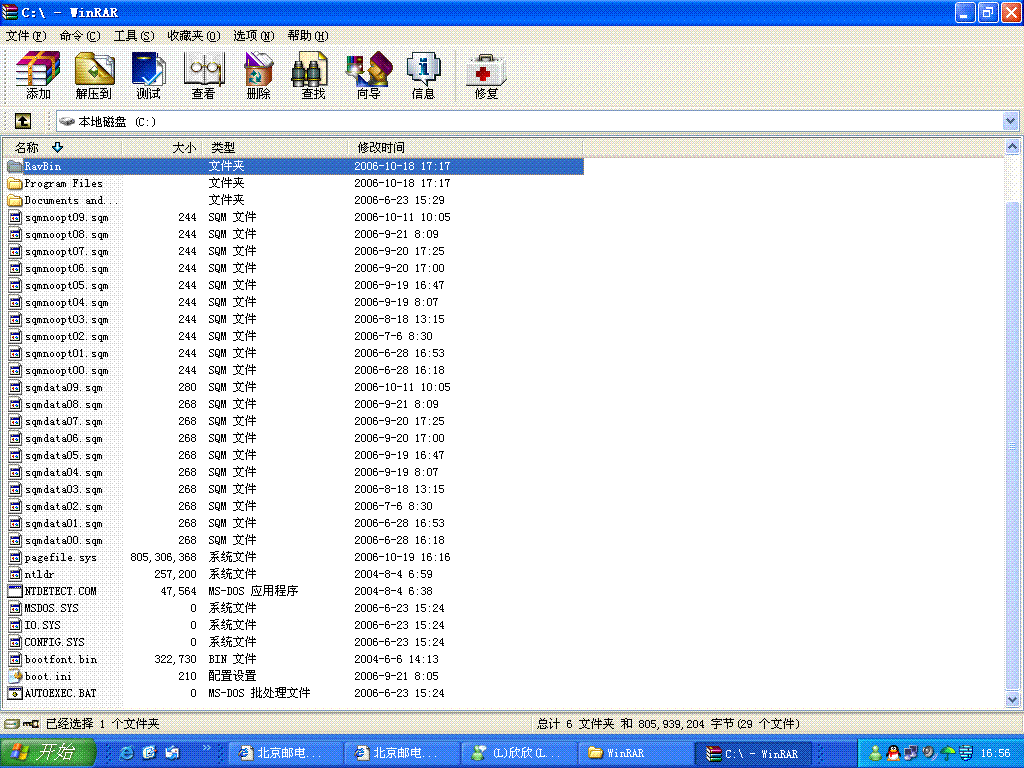Select sqmdata00.sqm file row

293,540
